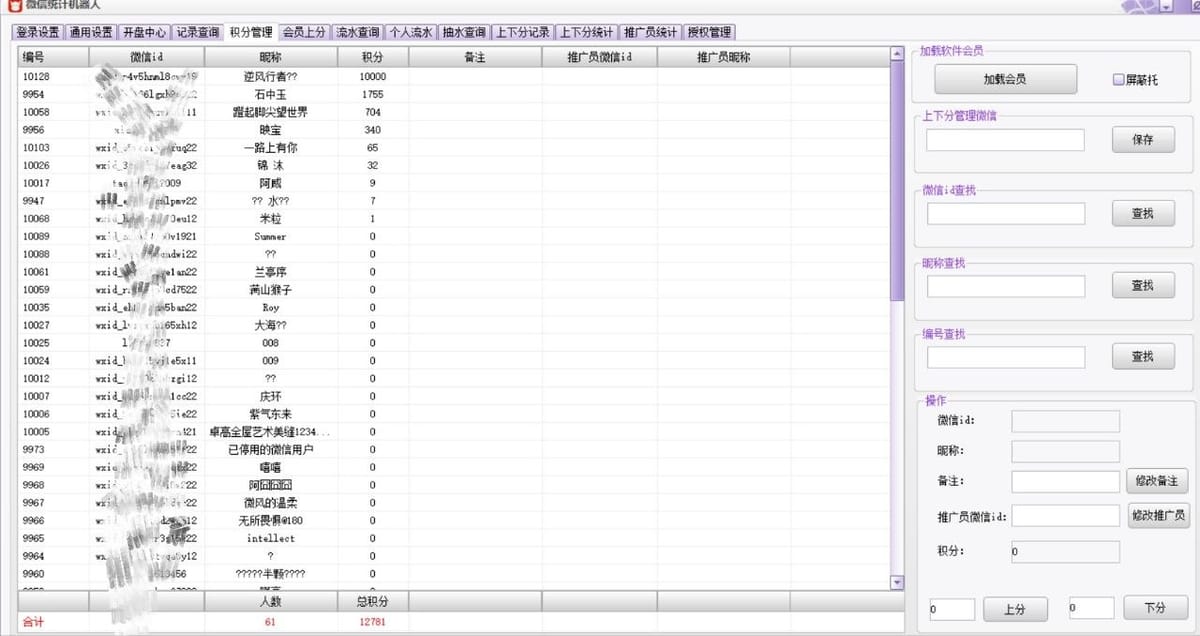Click the 昵称查找 input field
The height and width of the screenshot is (636, 1200).
click(x=1005, y=286)
